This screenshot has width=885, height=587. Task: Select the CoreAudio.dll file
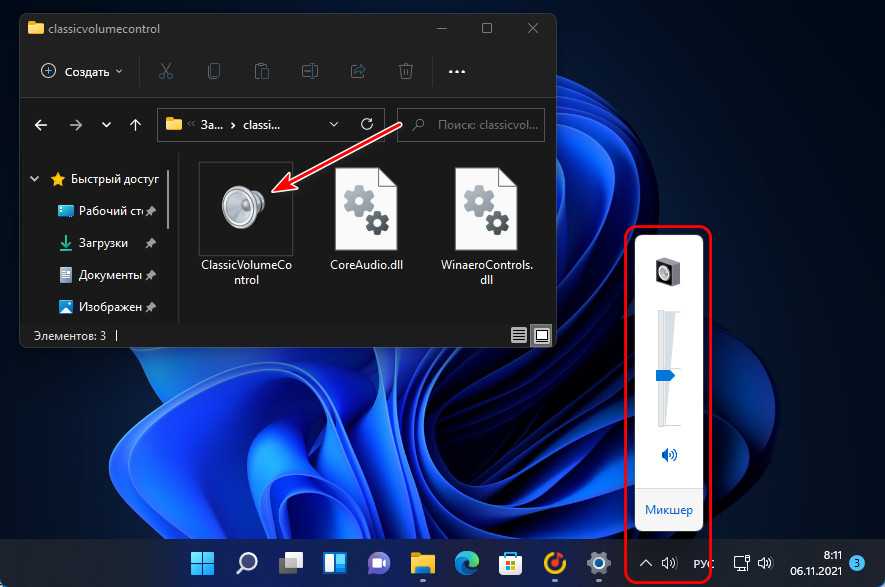[366, 208]
